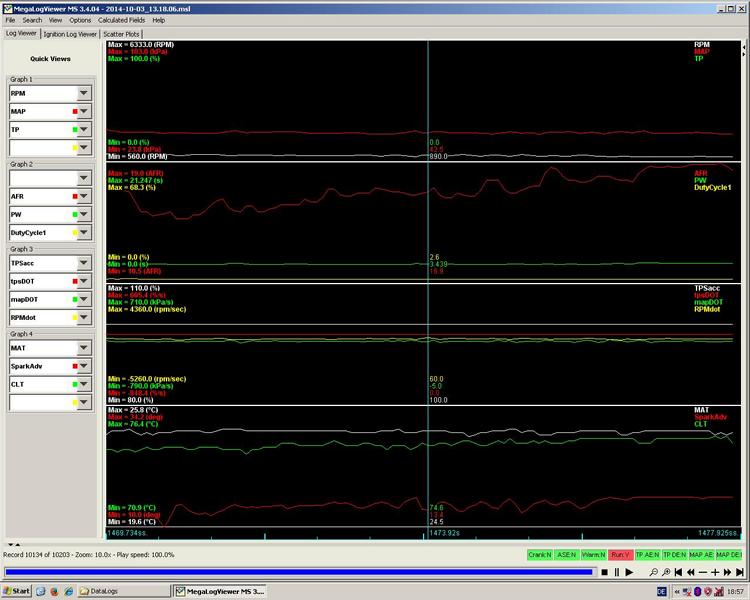This screenshot has height=600, width=750.
Task: Click the MegaLogViewer taskbar button
Action: 220,591
